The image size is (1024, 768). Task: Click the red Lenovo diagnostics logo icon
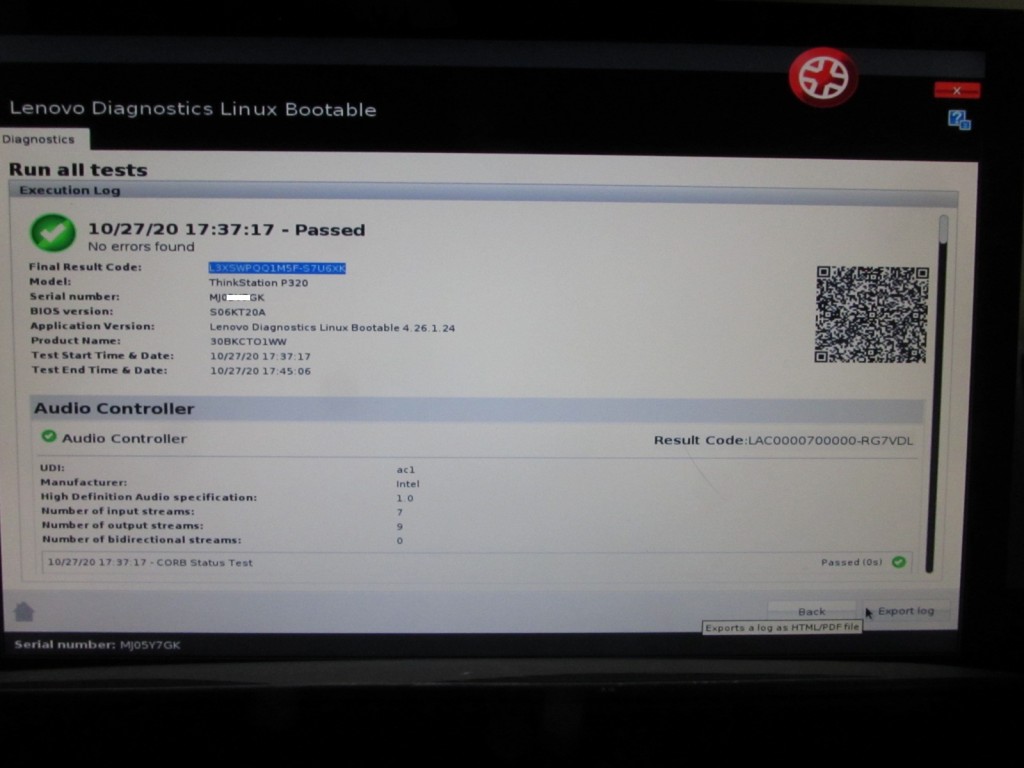[x=823, y=77]
